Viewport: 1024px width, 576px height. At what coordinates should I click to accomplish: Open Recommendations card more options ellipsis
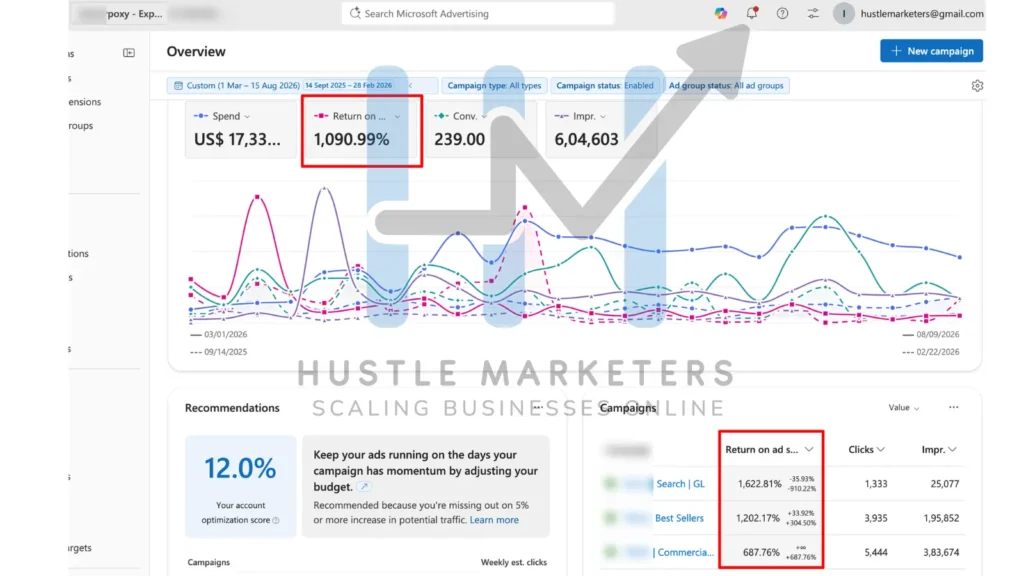click(537, 408)
